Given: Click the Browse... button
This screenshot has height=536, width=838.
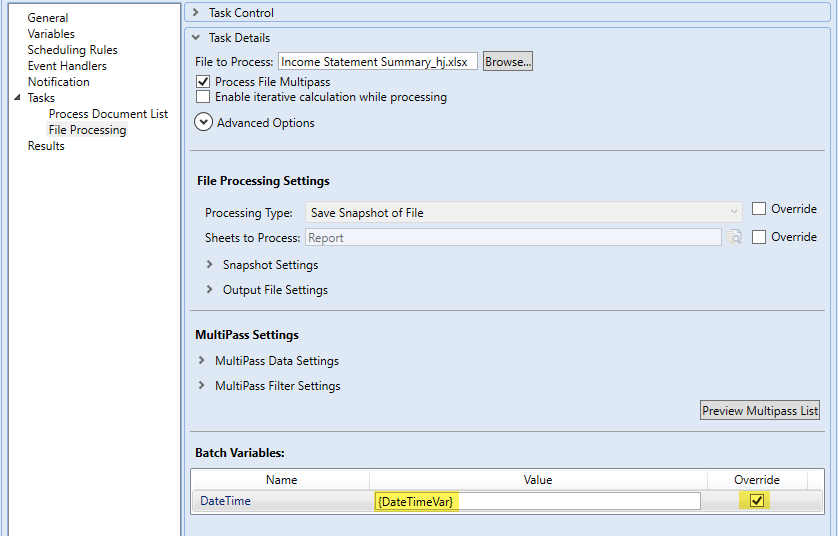Looking at the screenshot, I should coord(508,62).
